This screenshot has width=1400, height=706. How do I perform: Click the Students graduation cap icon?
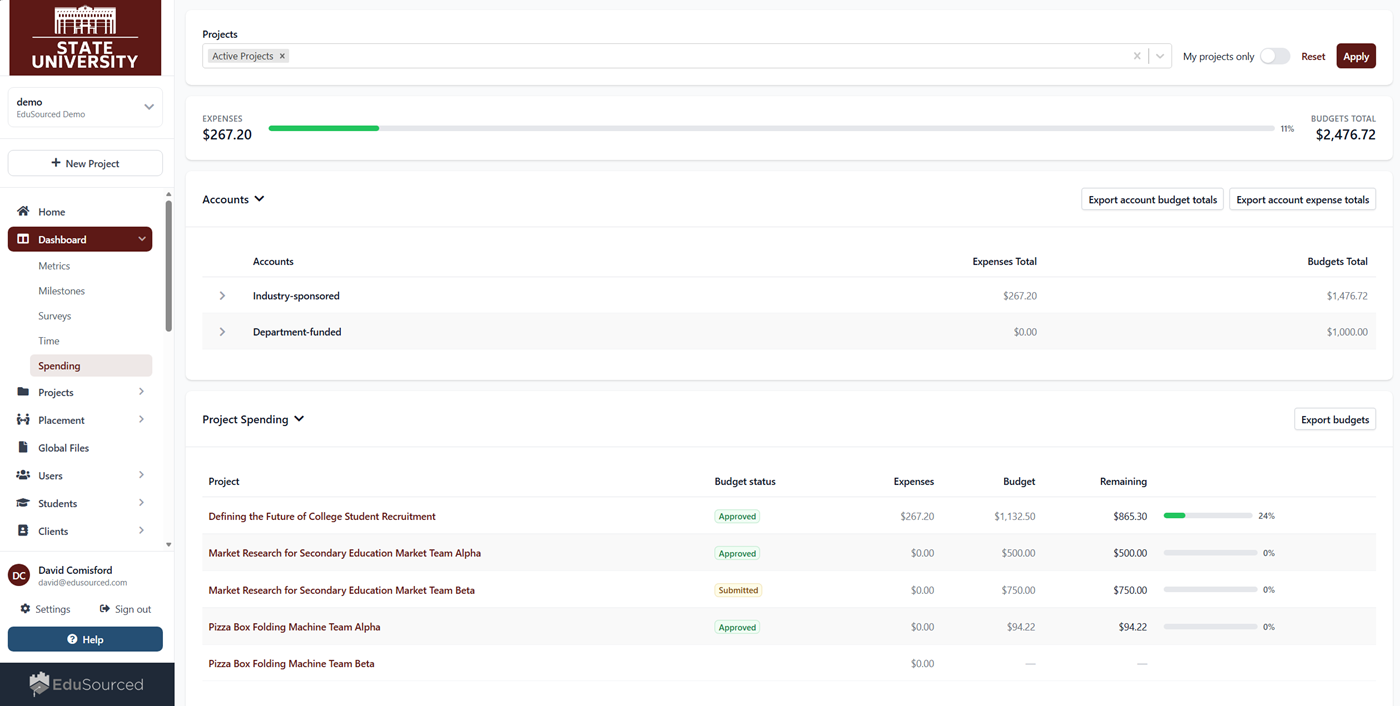coord(23,503)
